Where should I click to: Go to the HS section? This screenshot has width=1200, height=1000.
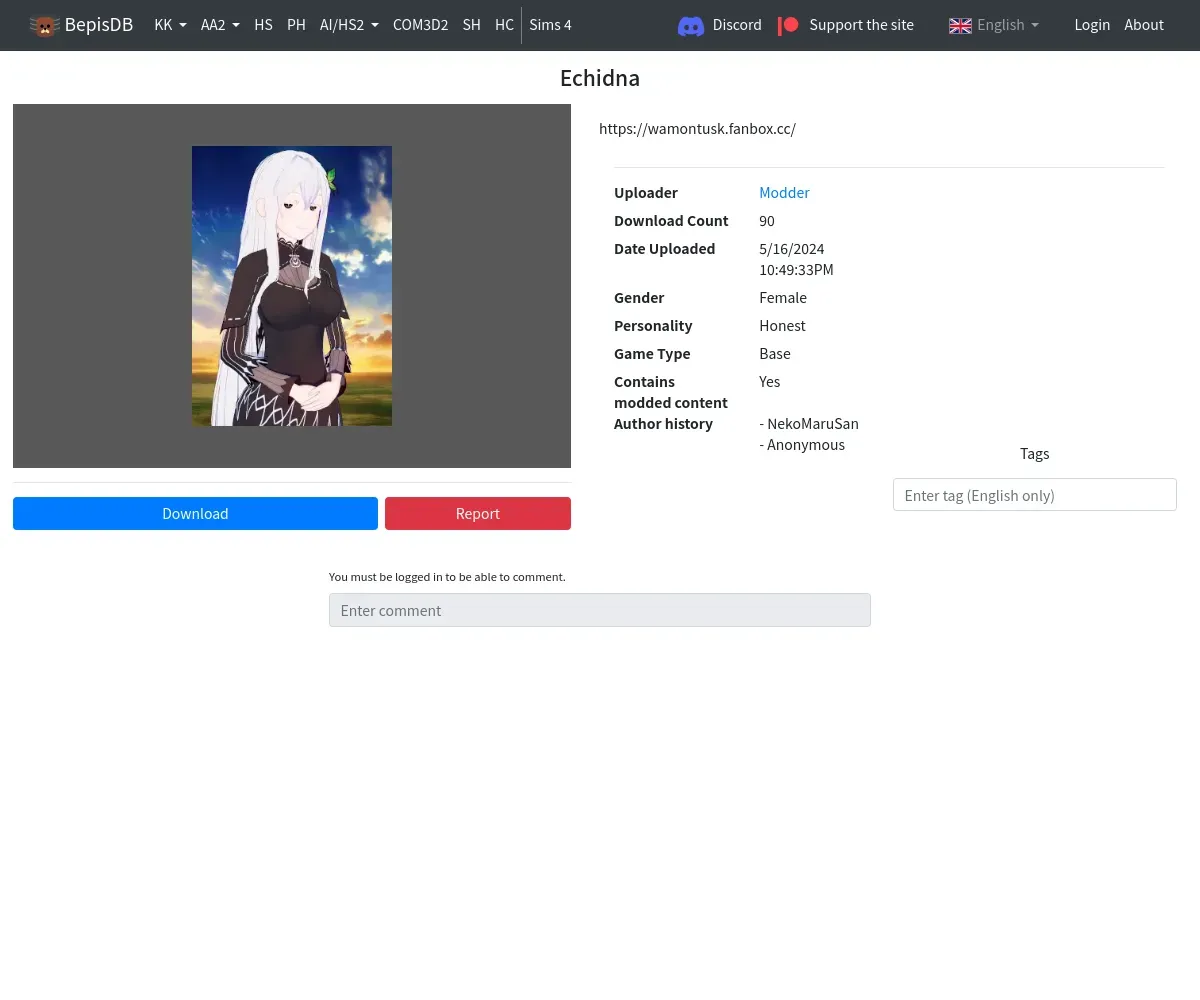263,25
